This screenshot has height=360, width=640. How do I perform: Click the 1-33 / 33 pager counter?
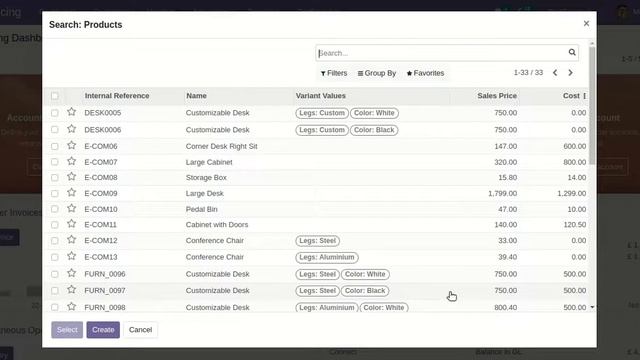(x=528, y=73)
